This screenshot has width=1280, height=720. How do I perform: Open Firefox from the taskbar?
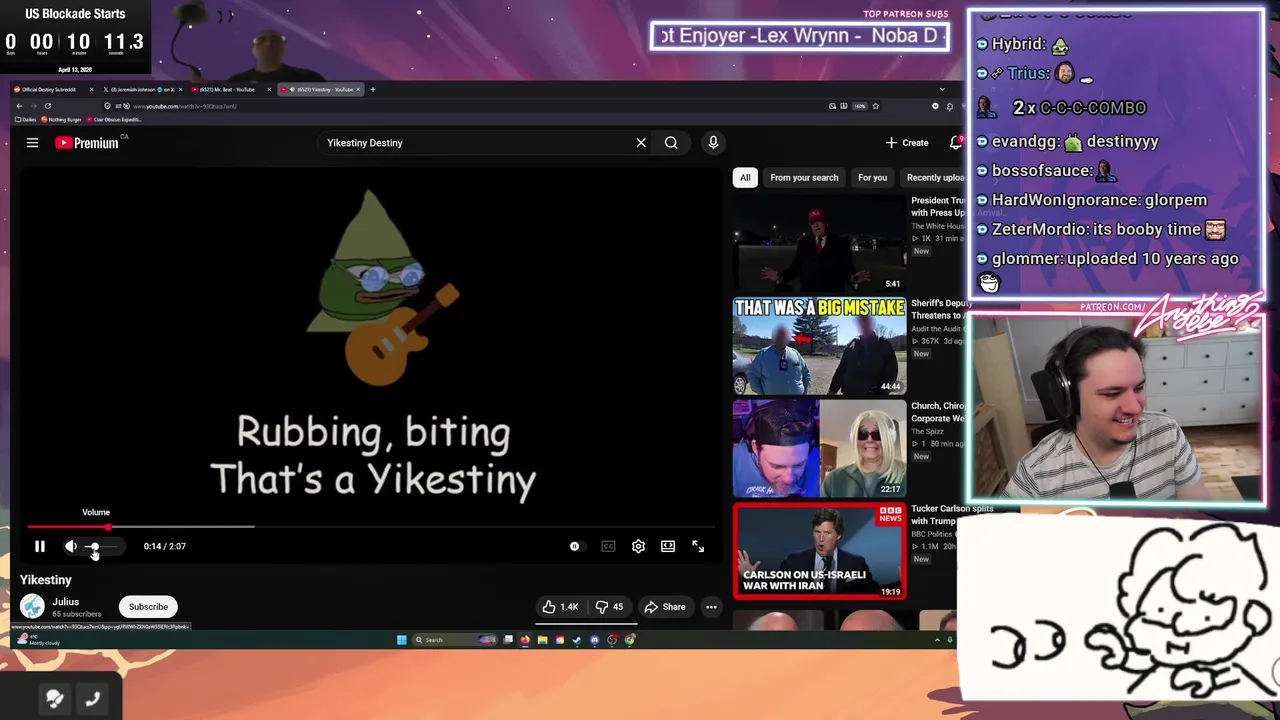tap(525, 640)
